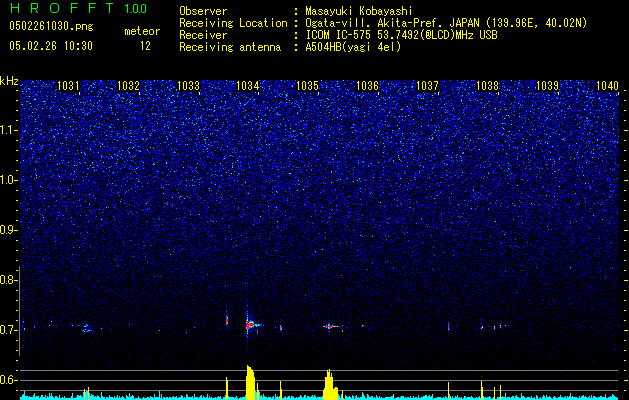Click the Receiving antenna label
The image size is (629, 400).
[x=230, y=47]
